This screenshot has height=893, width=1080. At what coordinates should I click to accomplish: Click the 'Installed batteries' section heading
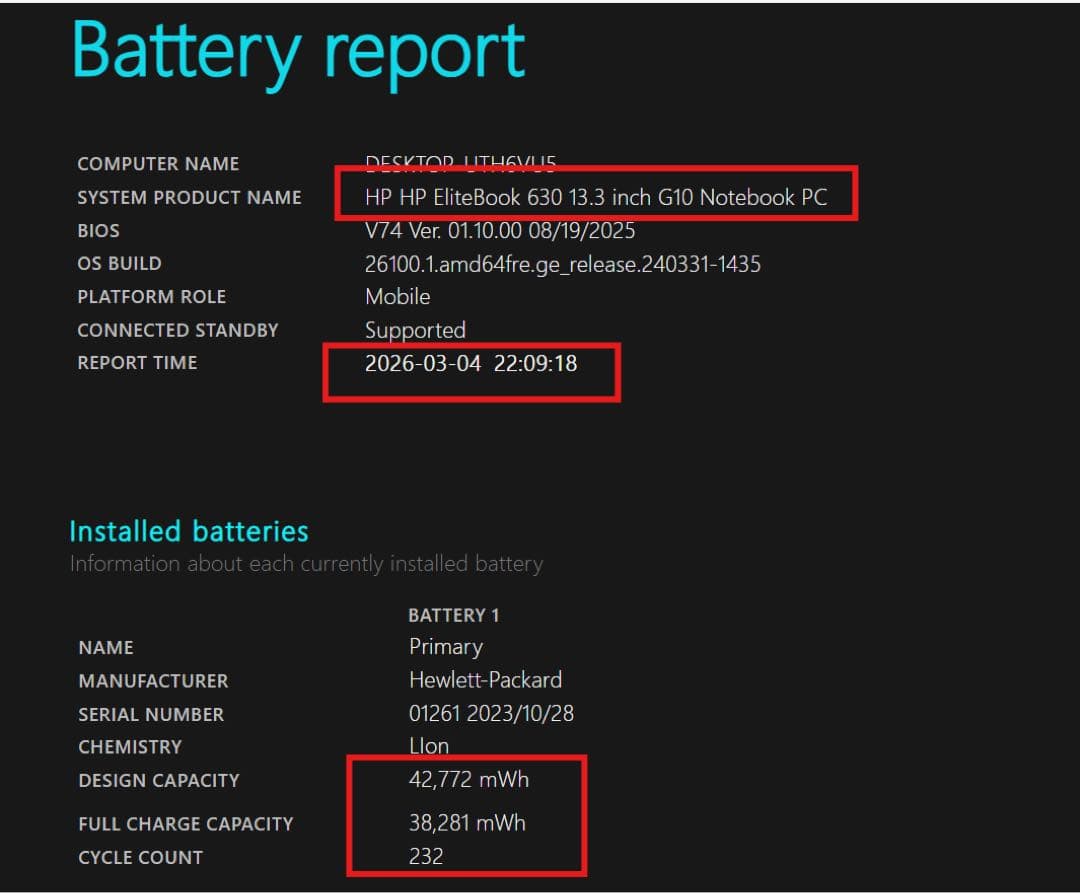tap(189, 532)
